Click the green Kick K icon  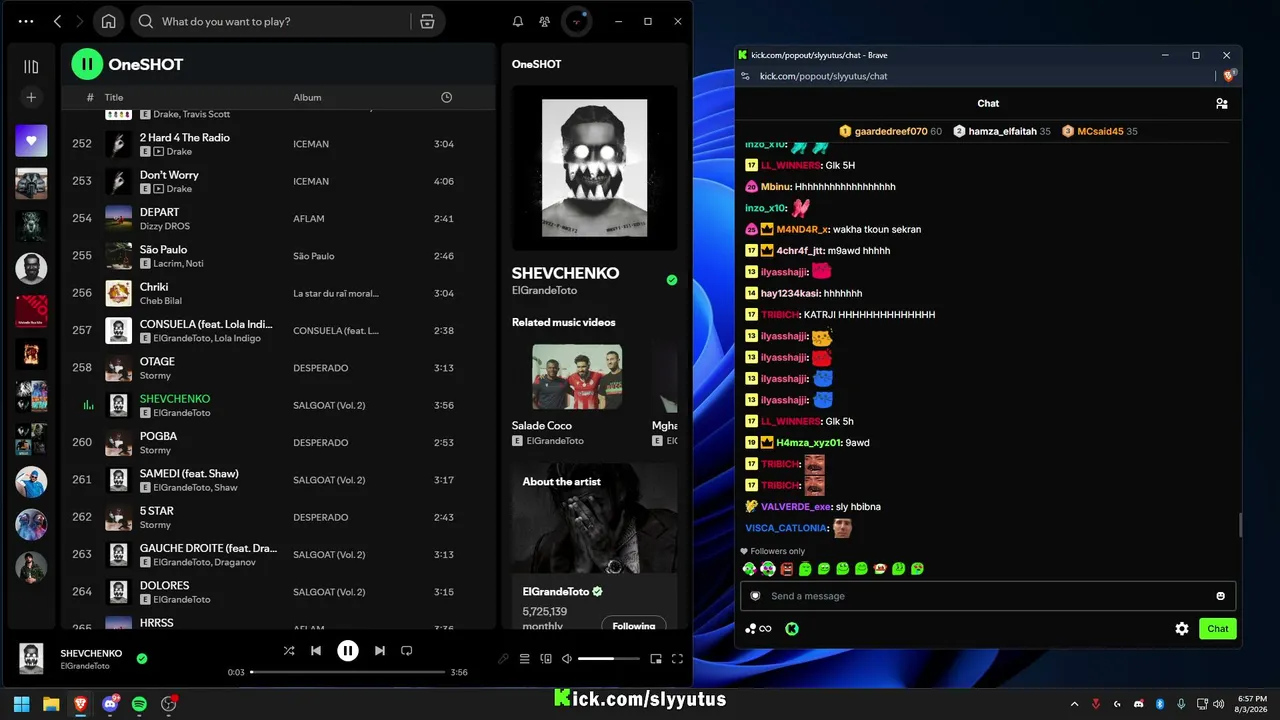(x=791, y=629)
